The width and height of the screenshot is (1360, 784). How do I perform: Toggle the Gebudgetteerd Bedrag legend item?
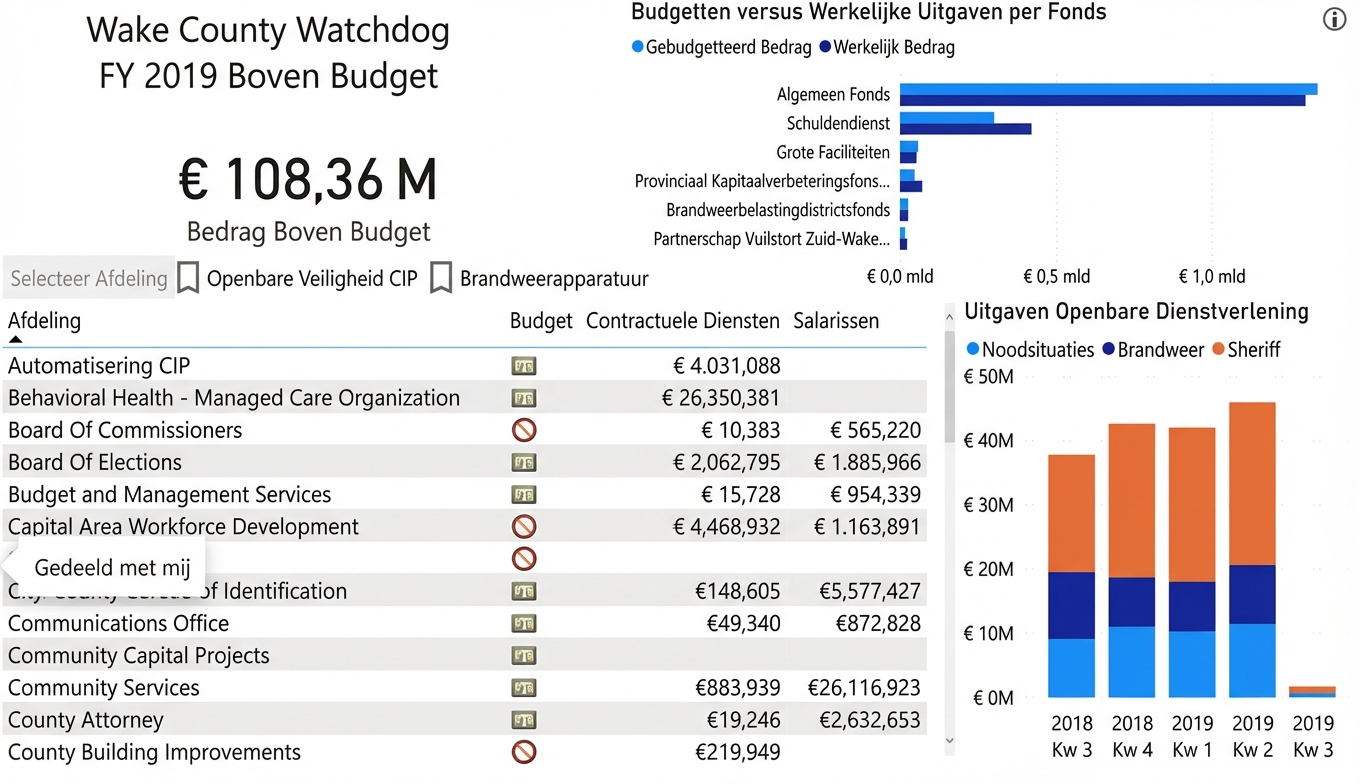pyautogui.click(x=721, y=47)
